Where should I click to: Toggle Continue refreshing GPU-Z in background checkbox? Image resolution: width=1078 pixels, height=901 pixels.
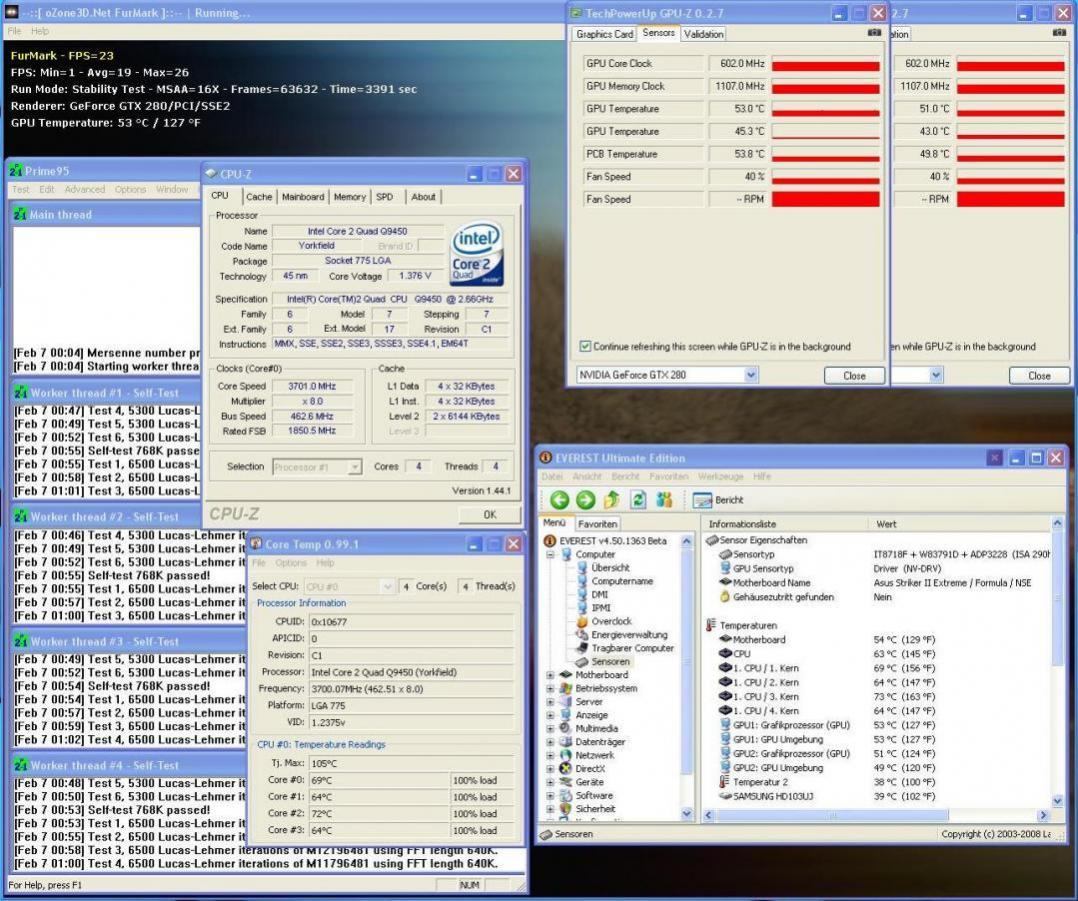(585, 346)
